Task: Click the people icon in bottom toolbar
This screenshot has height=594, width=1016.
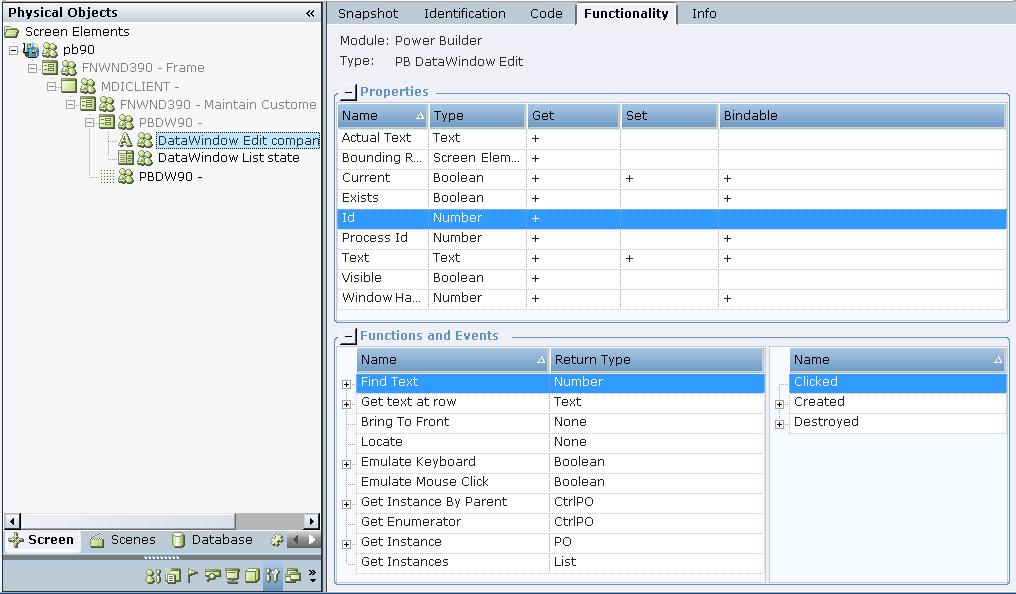Action: pyautogui.click(x=153, y=576)
